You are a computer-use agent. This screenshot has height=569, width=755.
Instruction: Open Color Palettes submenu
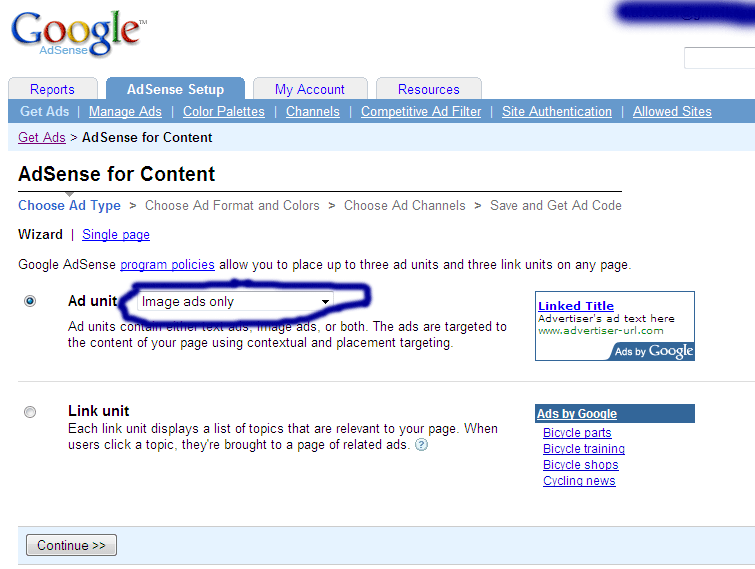(x=224, y=112)
